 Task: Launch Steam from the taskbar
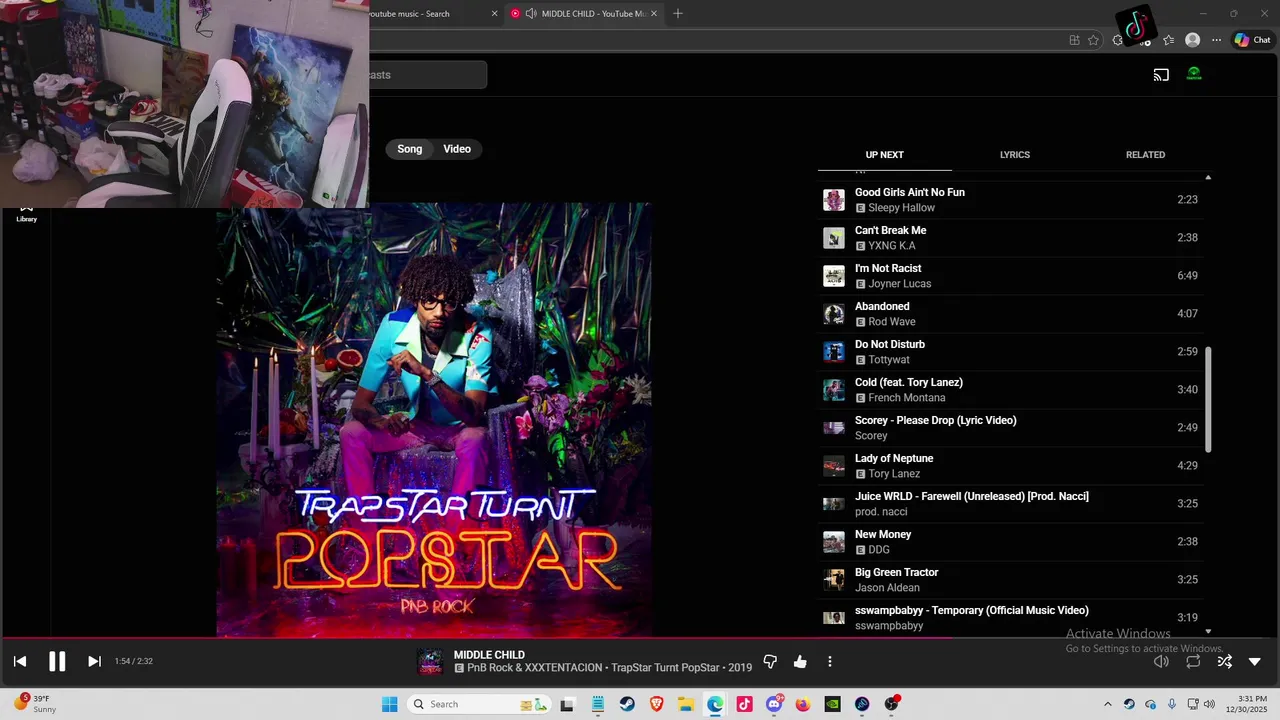point(627,704)
